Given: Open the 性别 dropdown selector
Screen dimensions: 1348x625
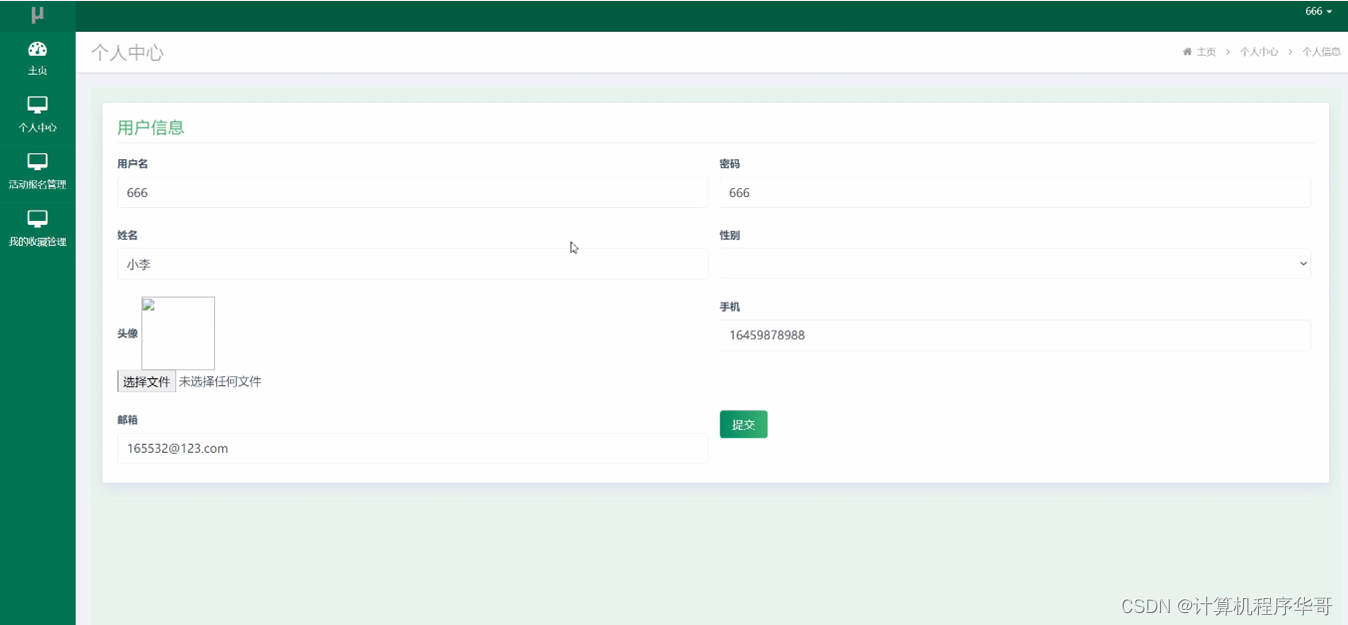Looking at the screenshot, I should click(x=1014, y=264).
